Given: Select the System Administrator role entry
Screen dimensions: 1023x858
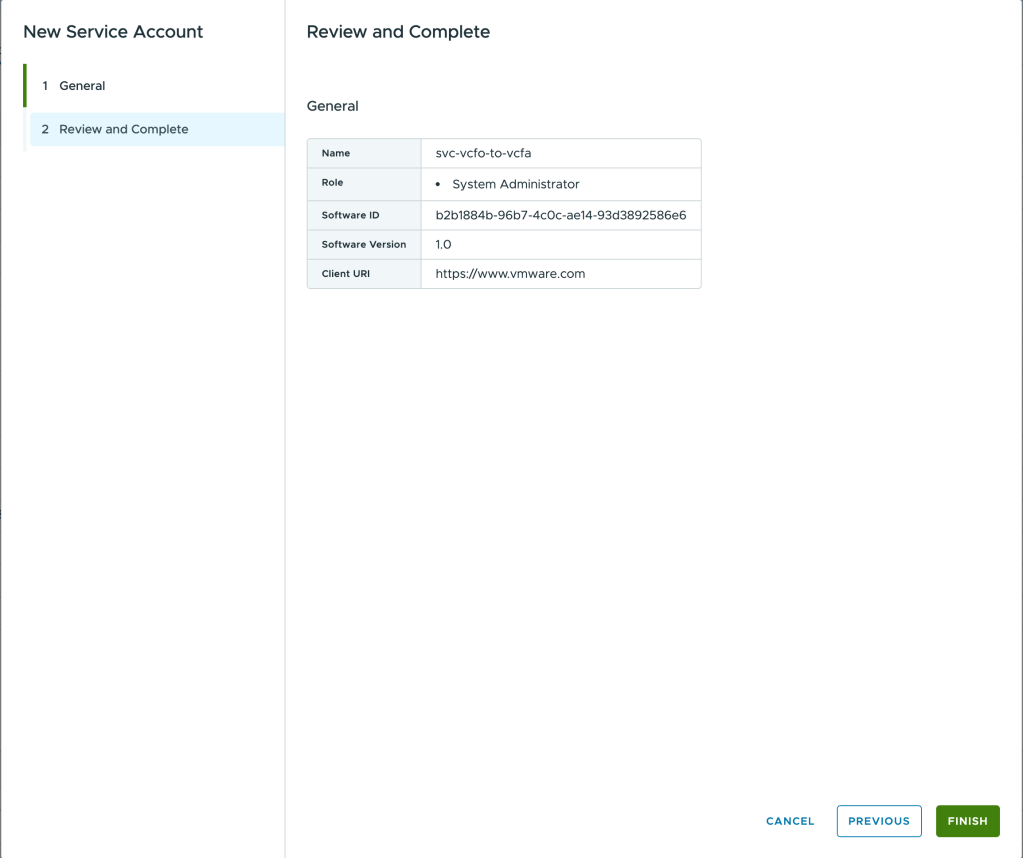Looking at the screenshot, I should (x=515, y=184).
